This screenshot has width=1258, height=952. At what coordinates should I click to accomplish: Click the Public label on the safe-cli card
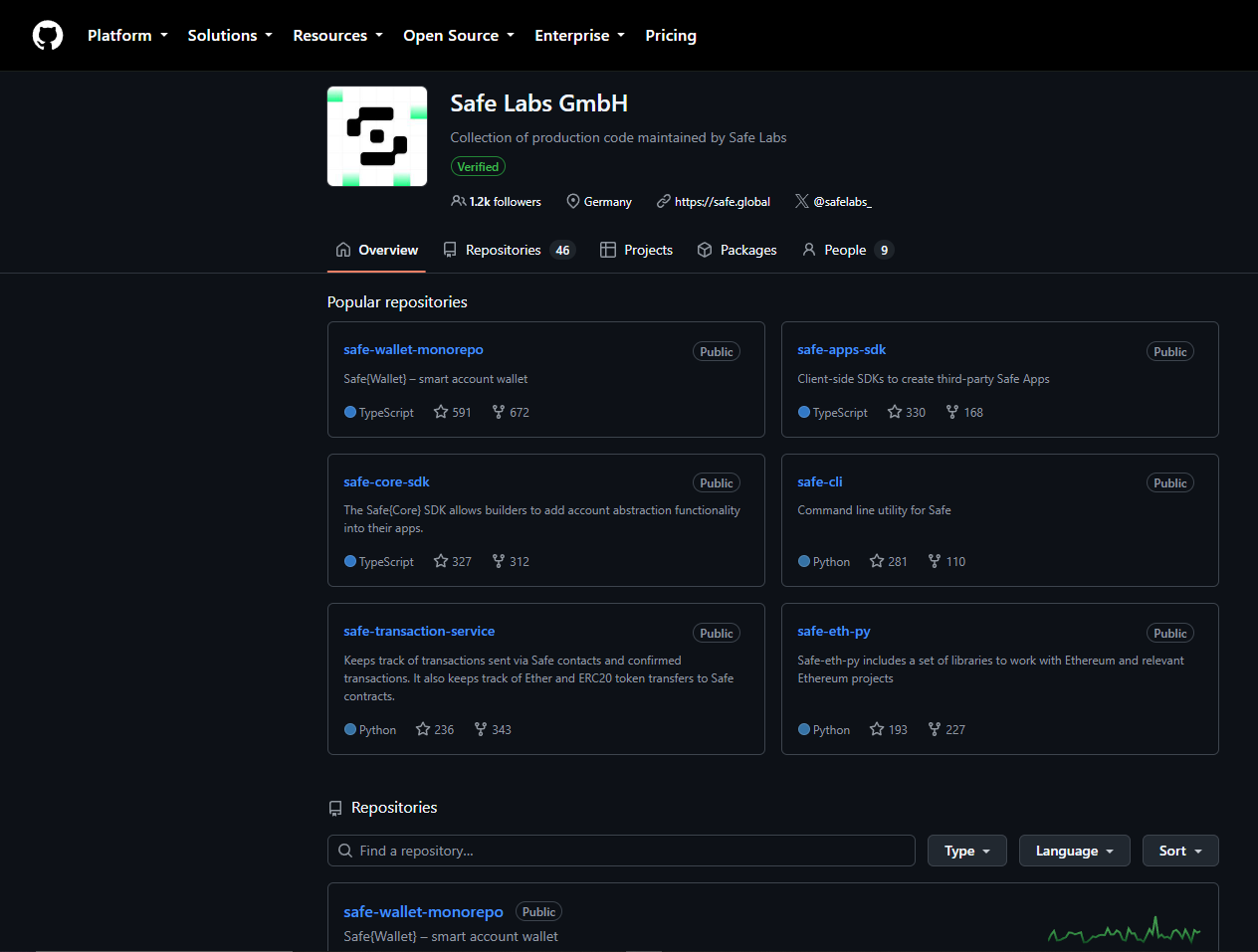(x=1169, y=482)
